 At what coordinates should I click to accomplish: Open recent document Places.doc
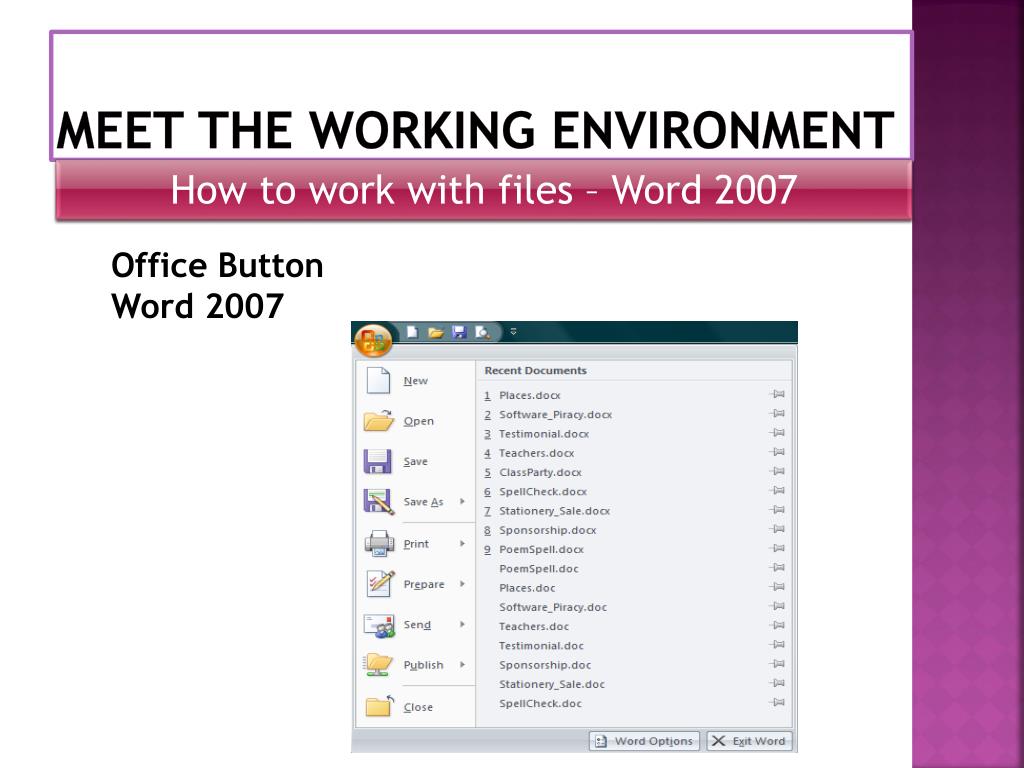[527, 588]
